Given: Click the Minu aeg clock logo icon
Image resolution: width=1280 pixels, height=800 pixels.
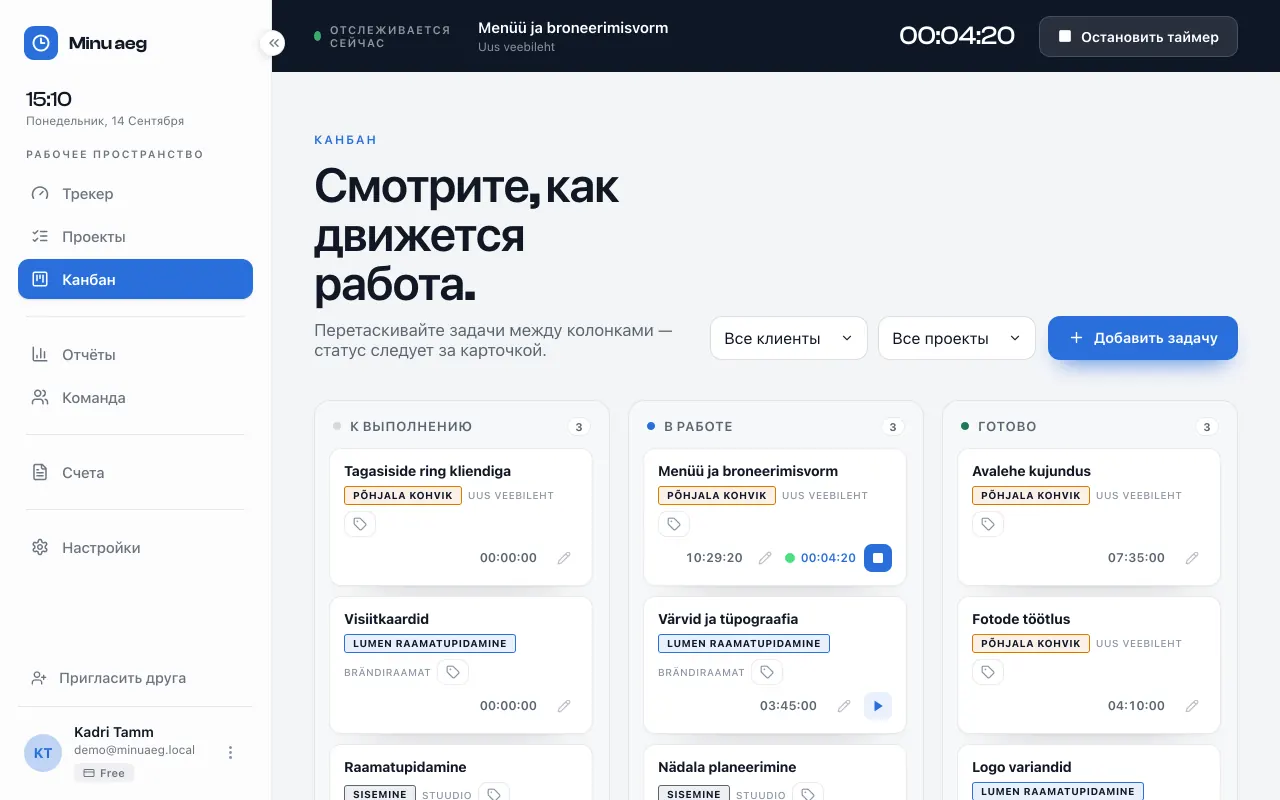Looking at the screenshot, I should [x=41, y=43].
